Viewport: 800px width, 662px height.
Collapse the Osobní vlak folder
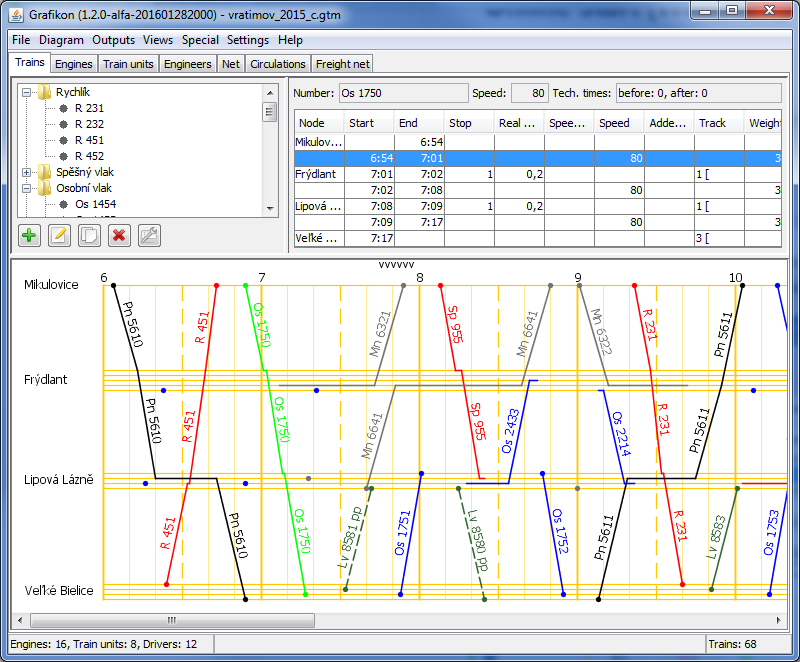[x=26, y=188]
